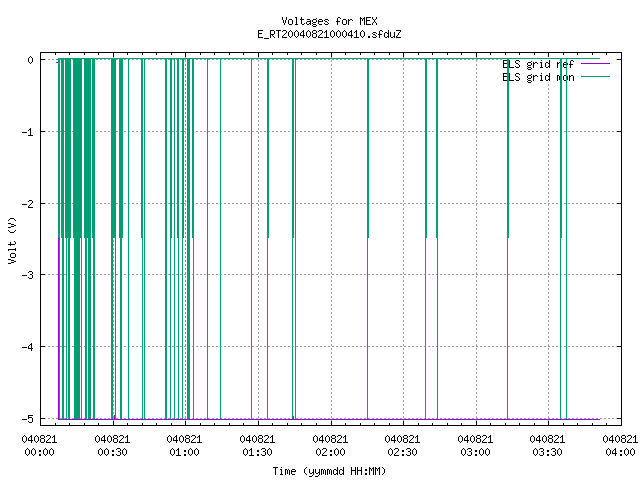Click the y-axis tick label '-1'

pos(28,132)
